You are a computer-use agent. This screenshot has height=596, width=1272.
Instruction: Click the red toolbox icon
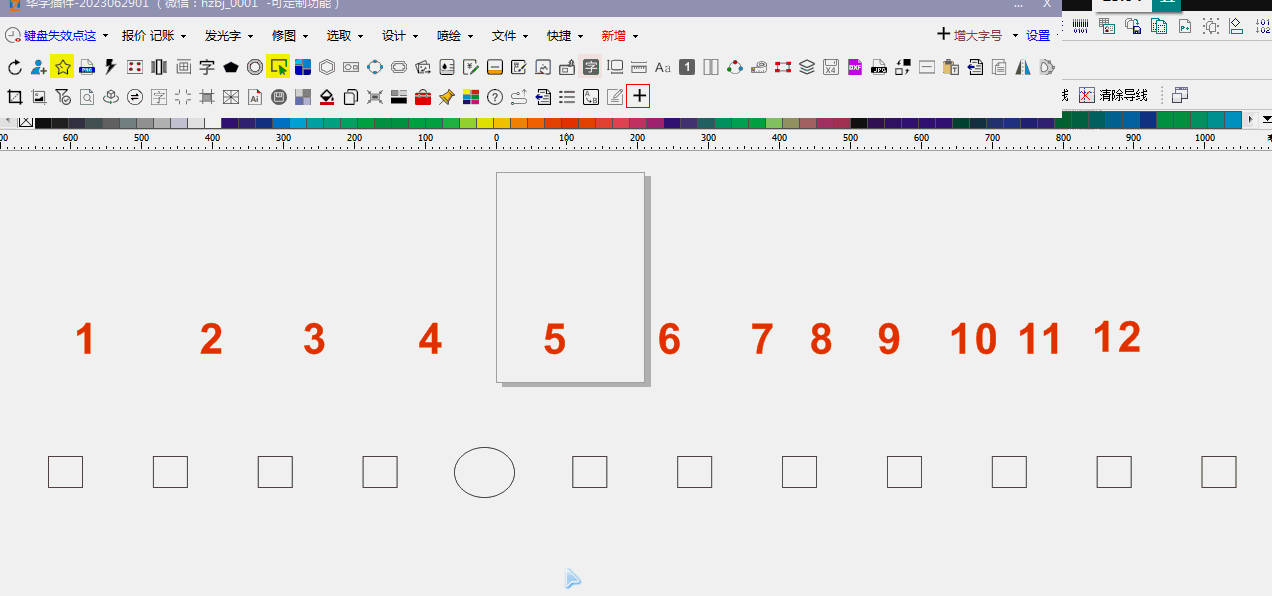pyautogui.click(x=422, y=97)
